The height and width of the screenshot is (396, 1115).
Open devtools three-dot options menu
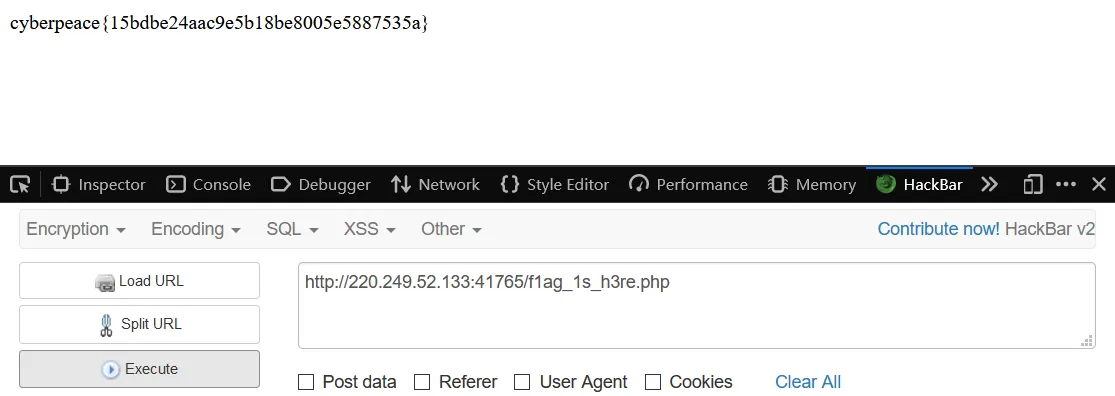(1065, 185)
